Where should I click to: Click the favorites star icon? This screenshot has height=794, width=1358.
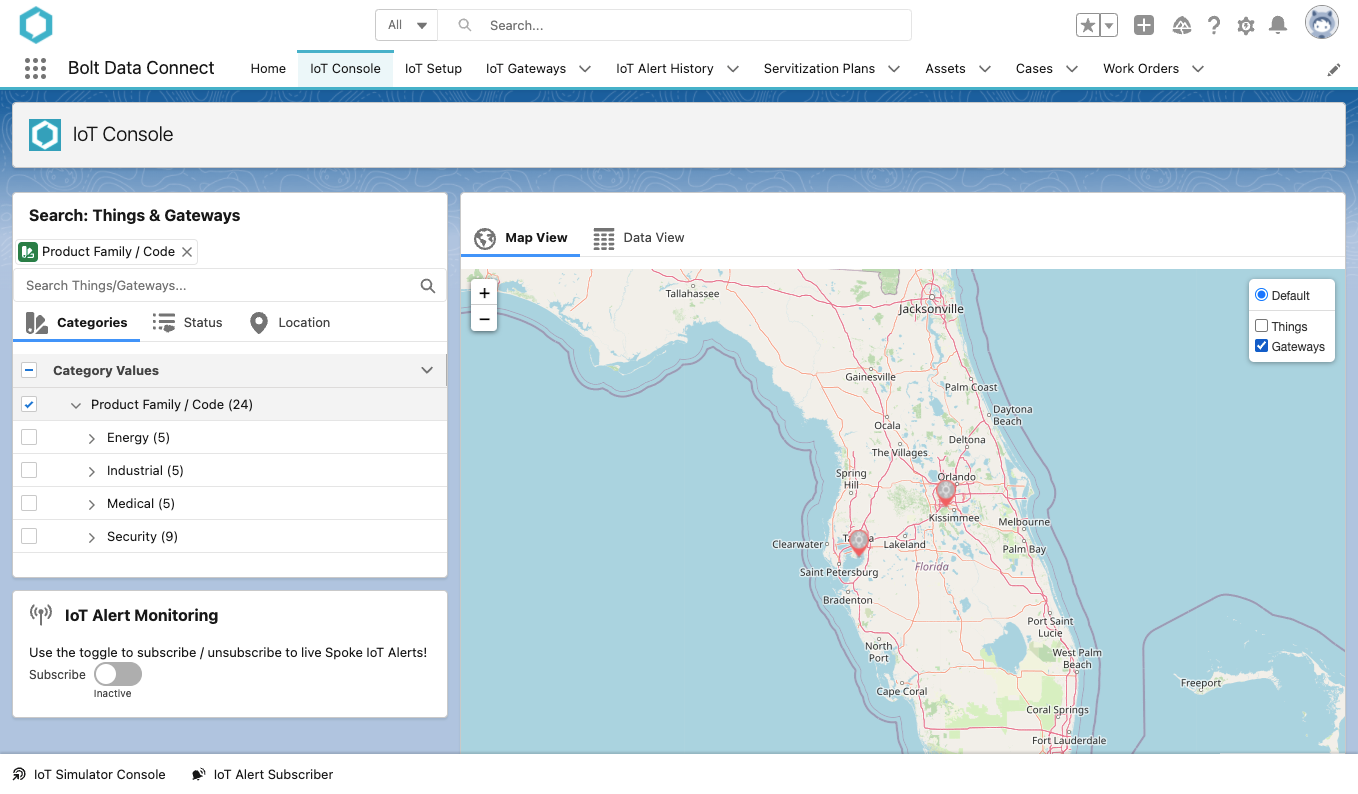[1087, 26]
